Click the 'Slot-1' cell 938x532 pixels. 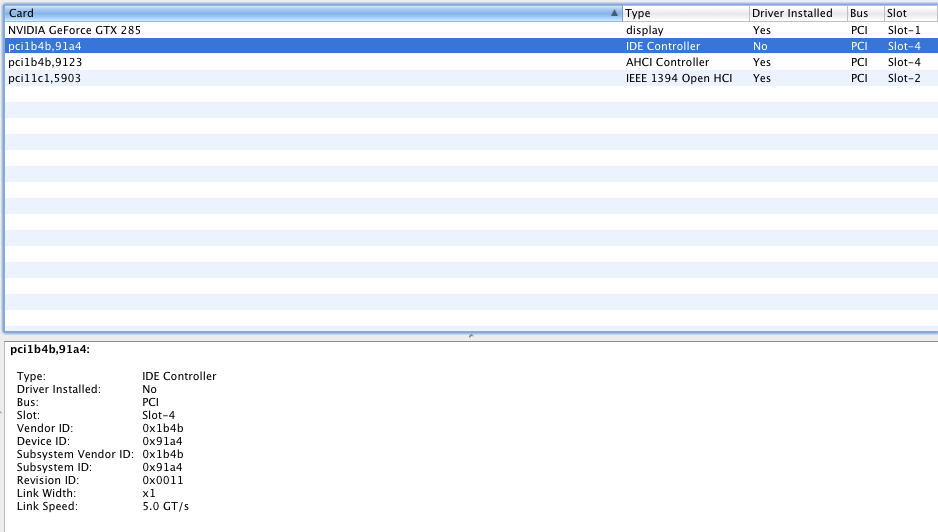click(904, 30)
